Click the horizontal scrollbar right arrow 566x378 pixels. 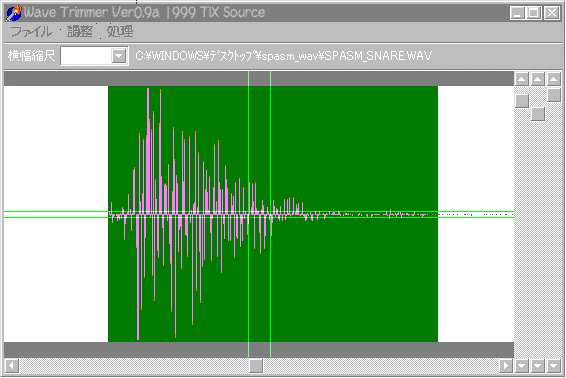[x=506, y=366]
